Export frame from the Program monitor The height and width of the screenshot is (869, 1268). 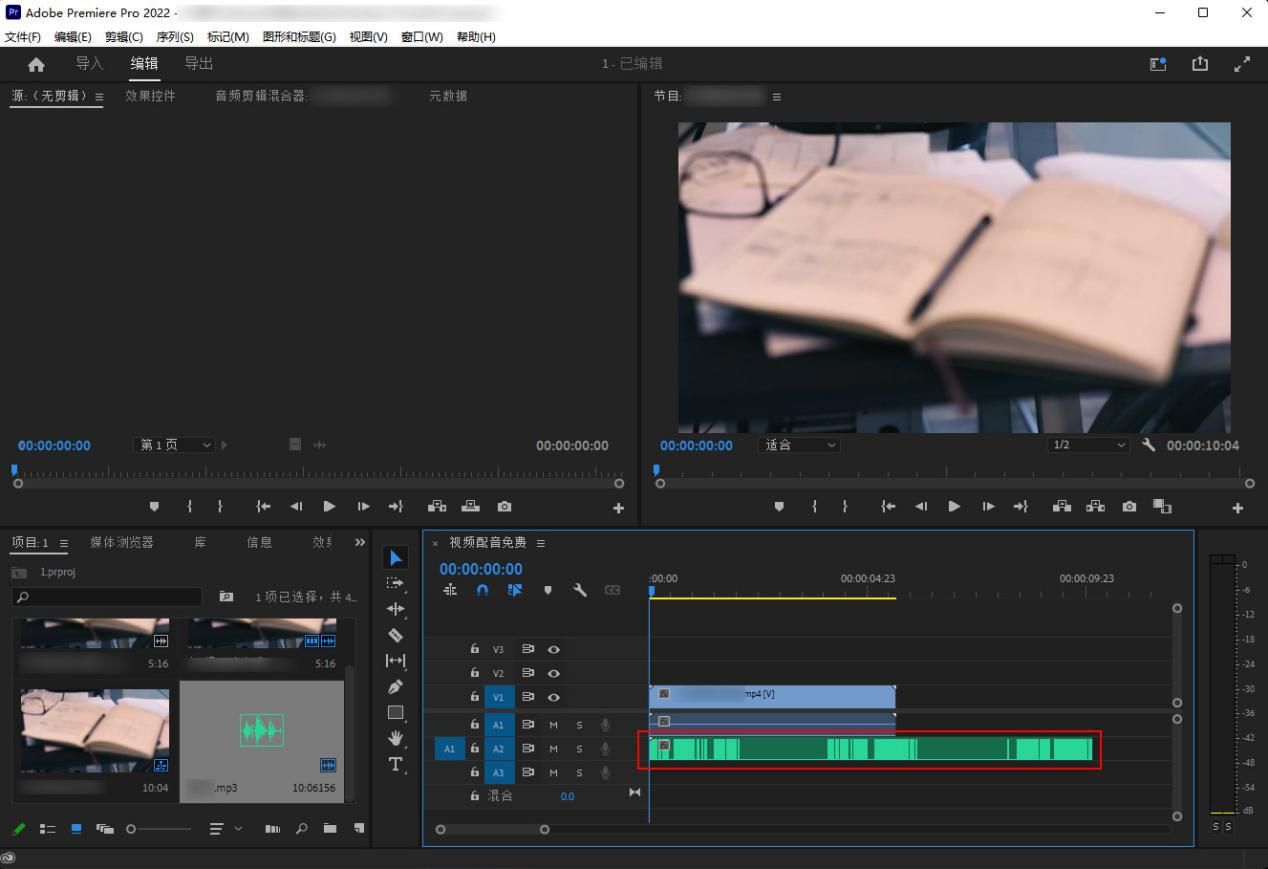click(1129, 507)
